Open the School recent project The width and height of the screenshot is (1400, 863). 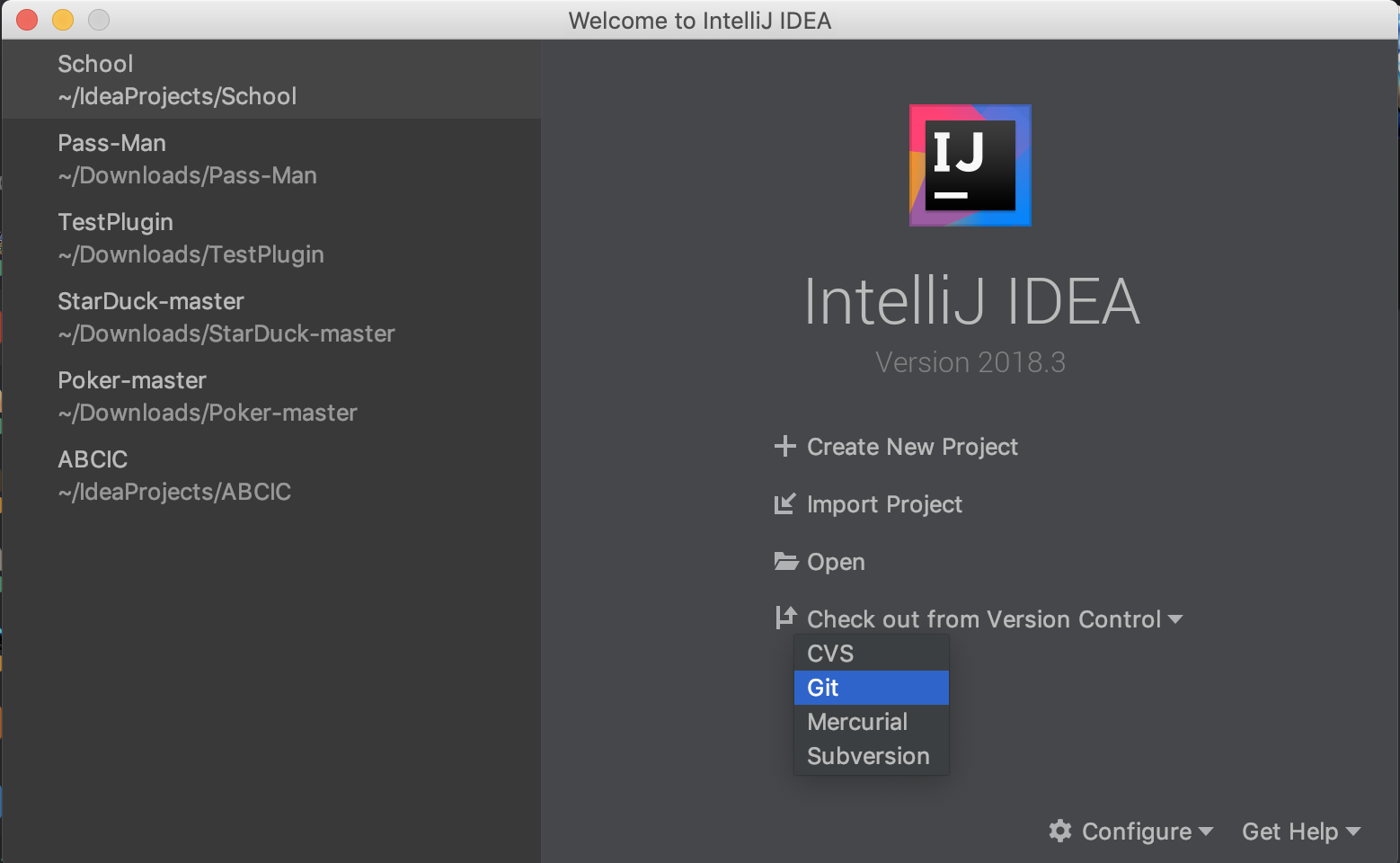[271, 79]
